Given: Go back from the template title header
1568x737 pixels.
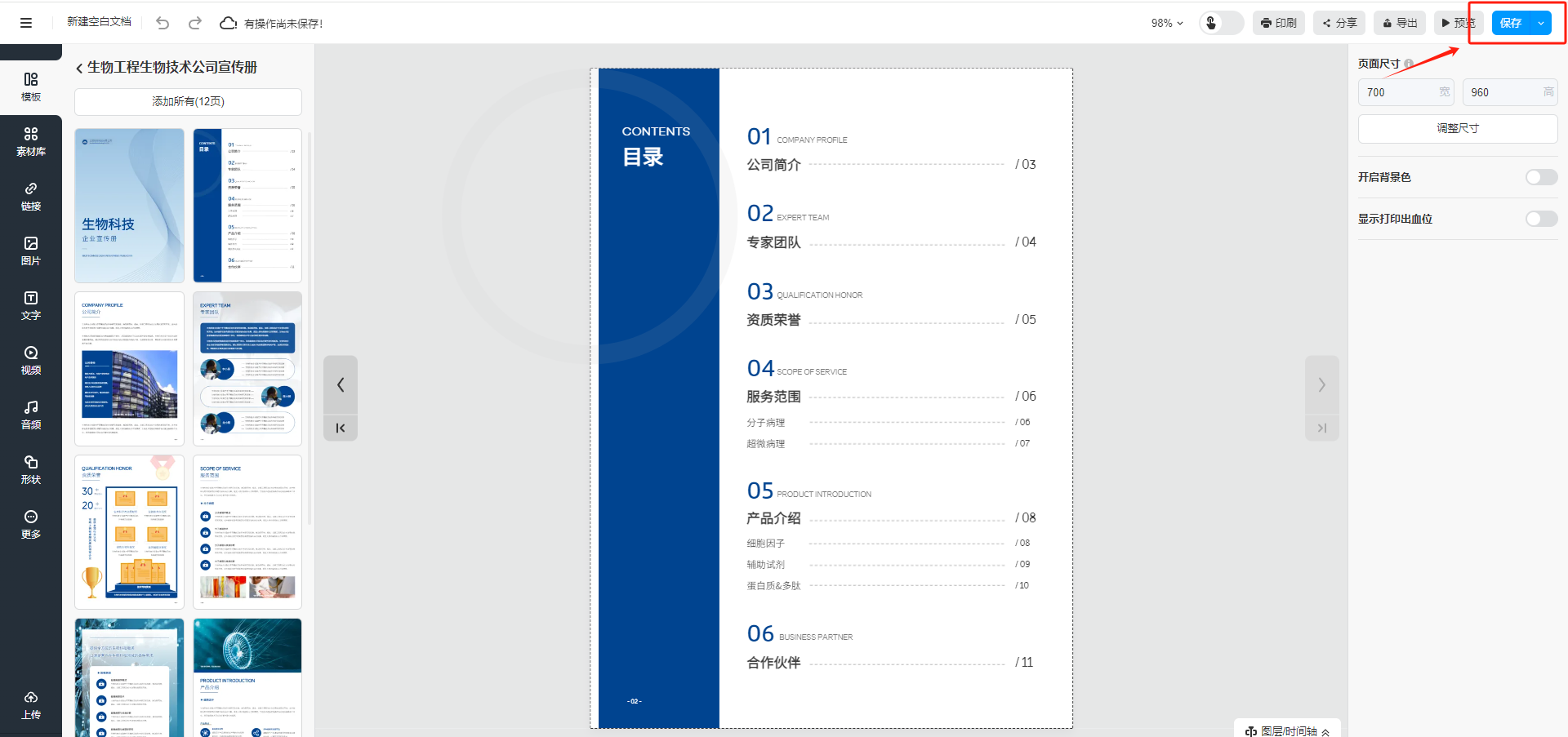Looking at the screenshot, I should (79, 68).
